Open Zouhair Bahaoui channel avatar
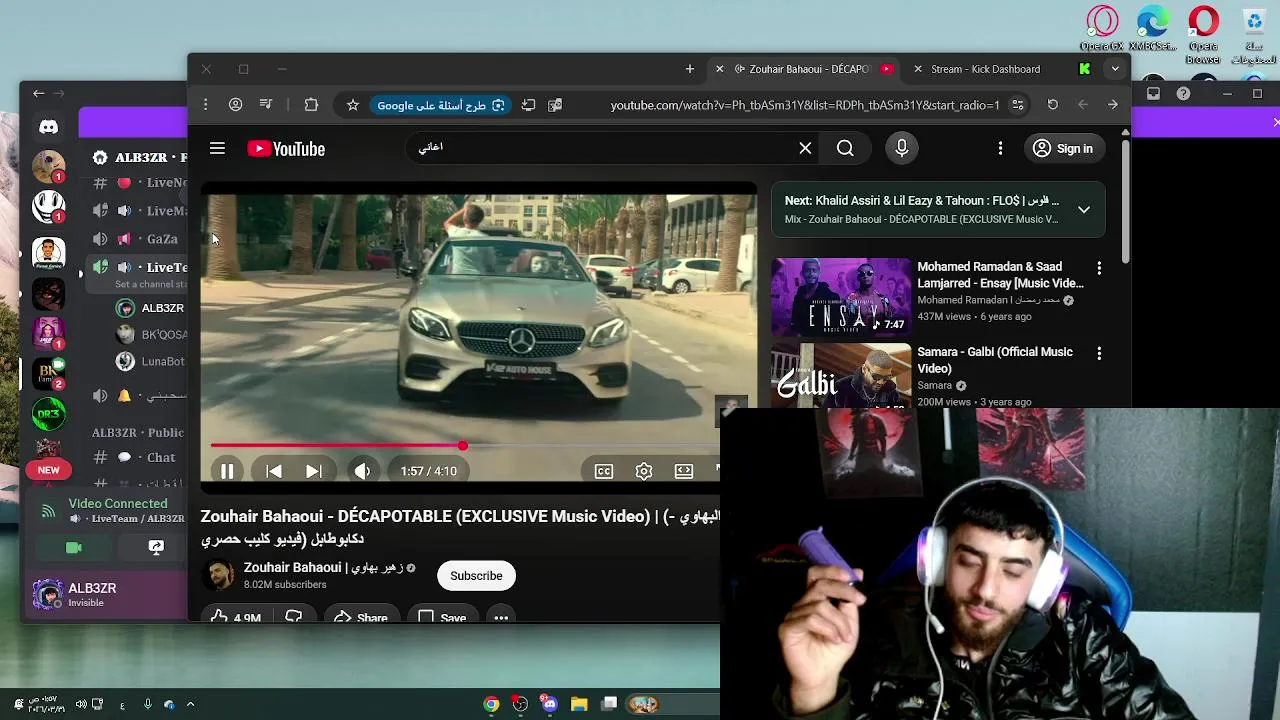The width and height of the screenshot is (1280, 720). (217, 575)
